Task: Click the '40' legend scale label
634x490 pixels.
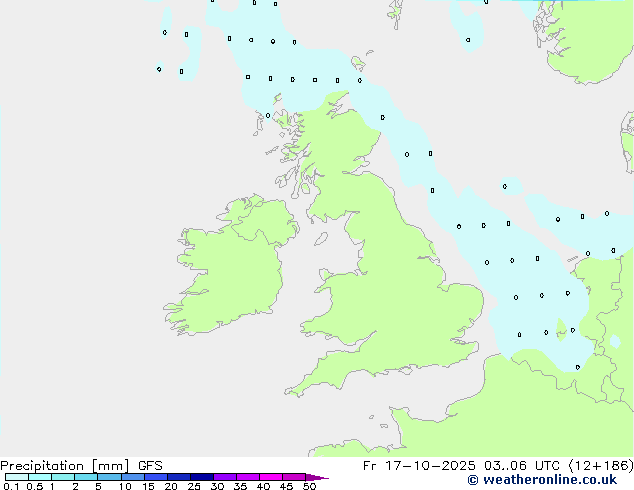Action: pyautogui.click(x=263, y=486)
